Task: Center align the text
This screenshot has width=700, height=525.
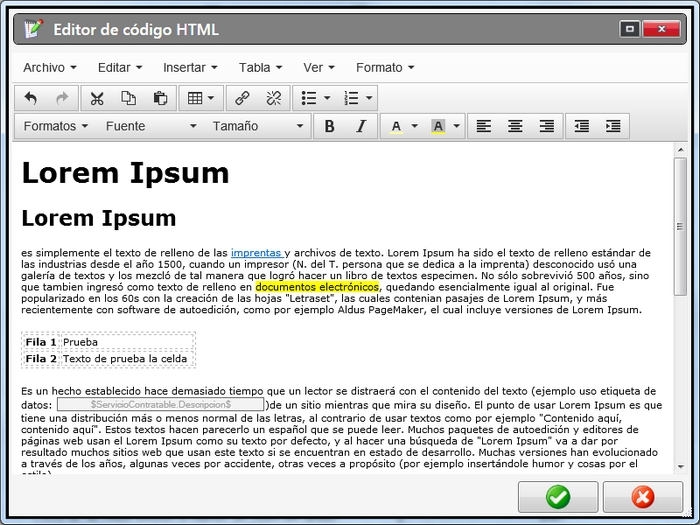Action: coord(515,126)
